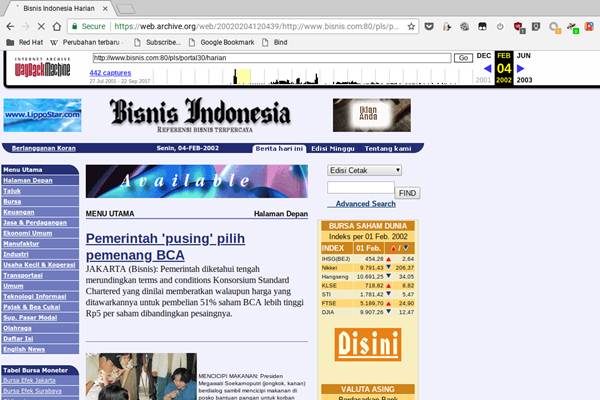Open the browser home page icon
The height and width of the screenshot is (400, 600).
(57, 26)
